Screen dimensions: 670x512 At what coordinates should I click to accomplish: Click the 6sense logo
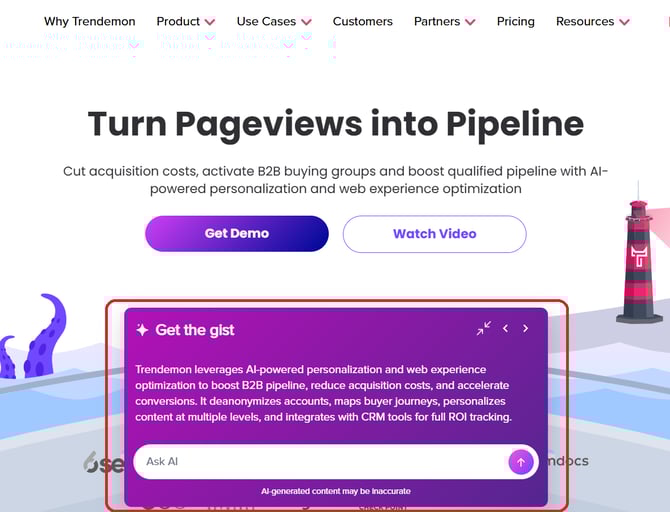(103, 462)
